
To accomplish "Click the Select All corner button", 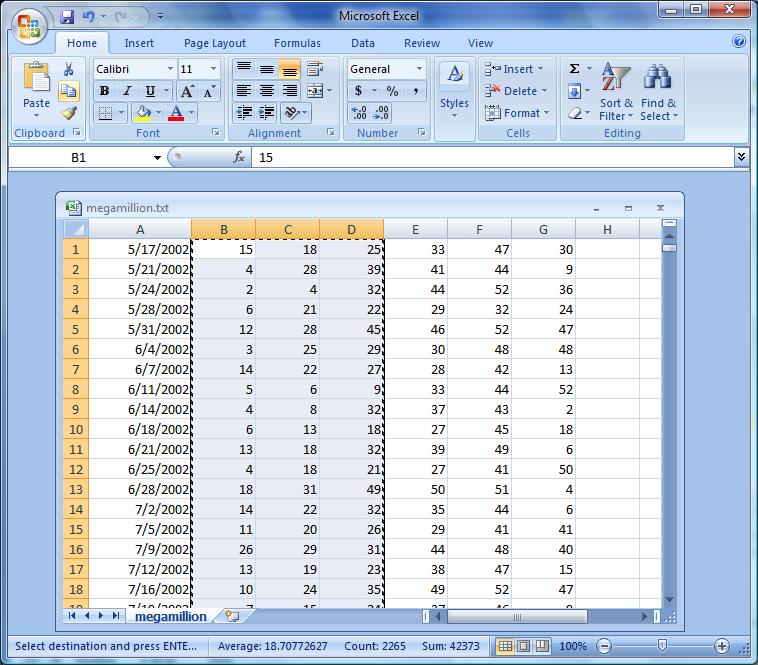I will 76,229.
